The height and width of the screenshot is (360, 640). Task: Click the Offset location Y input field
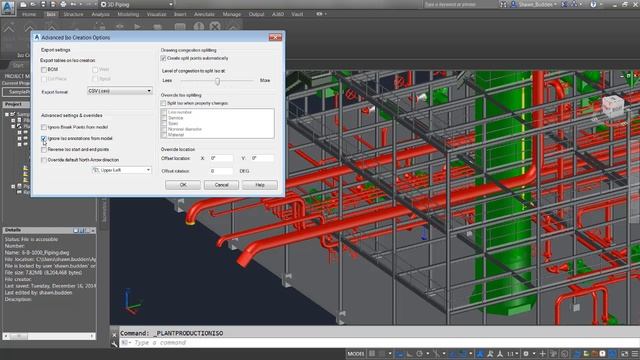pyautogui.click(x=261, y=158)
